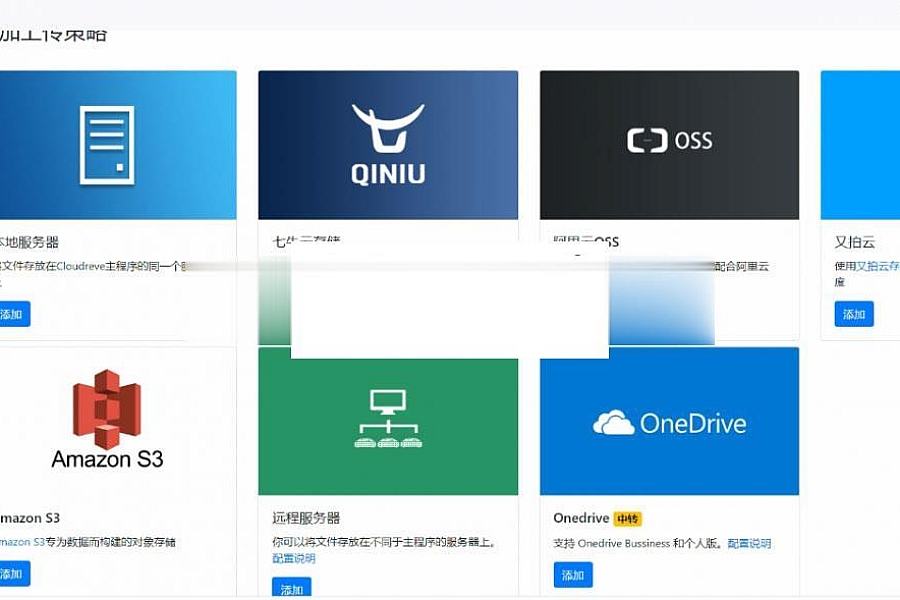Click 添加 under 远程服务器
This screenshot has width=900, height=600.
(292, 589)
